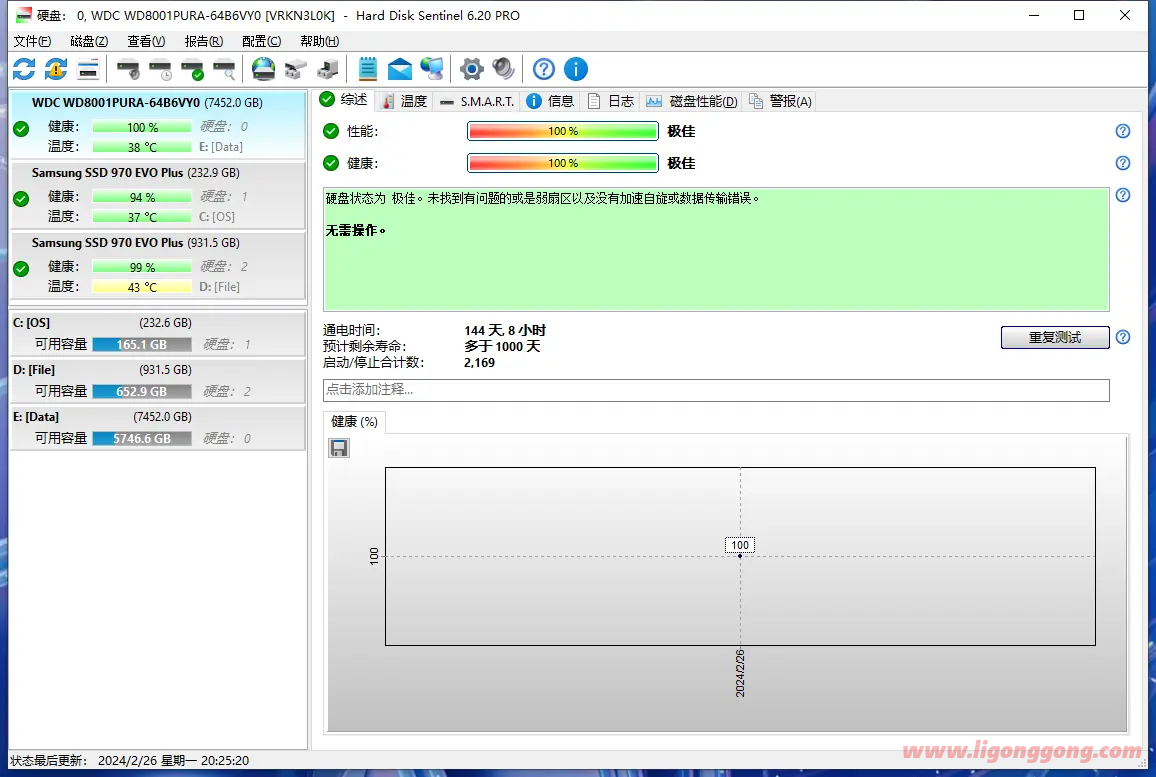Screen dimensions: 1156x777
Task: Select the C: [OS] partition entry
Action: 158,333
